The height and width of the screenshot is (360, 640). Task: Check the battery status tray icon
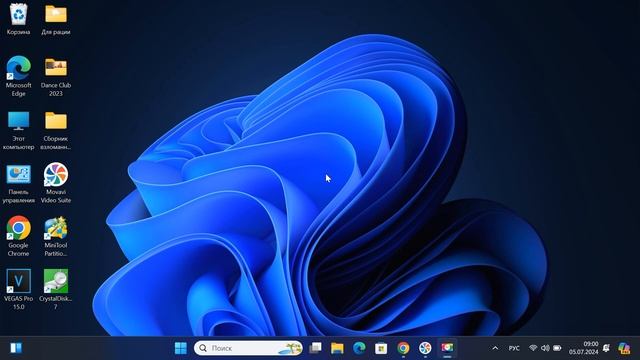tap(557, 348)
